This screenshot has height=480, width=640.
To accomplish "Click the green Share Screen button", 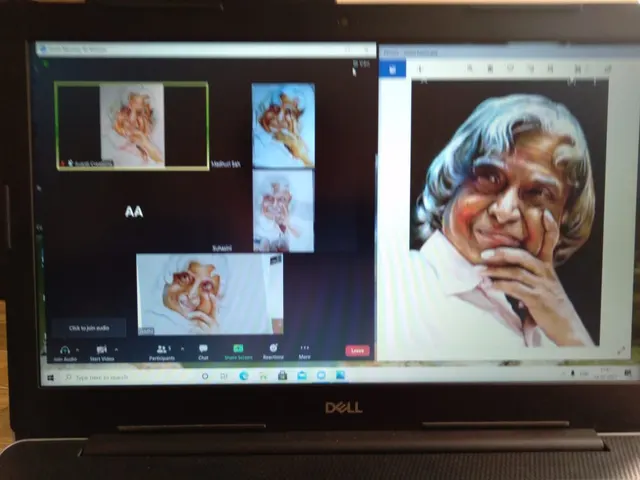I will pyautogui.click(x=238, y=352).
